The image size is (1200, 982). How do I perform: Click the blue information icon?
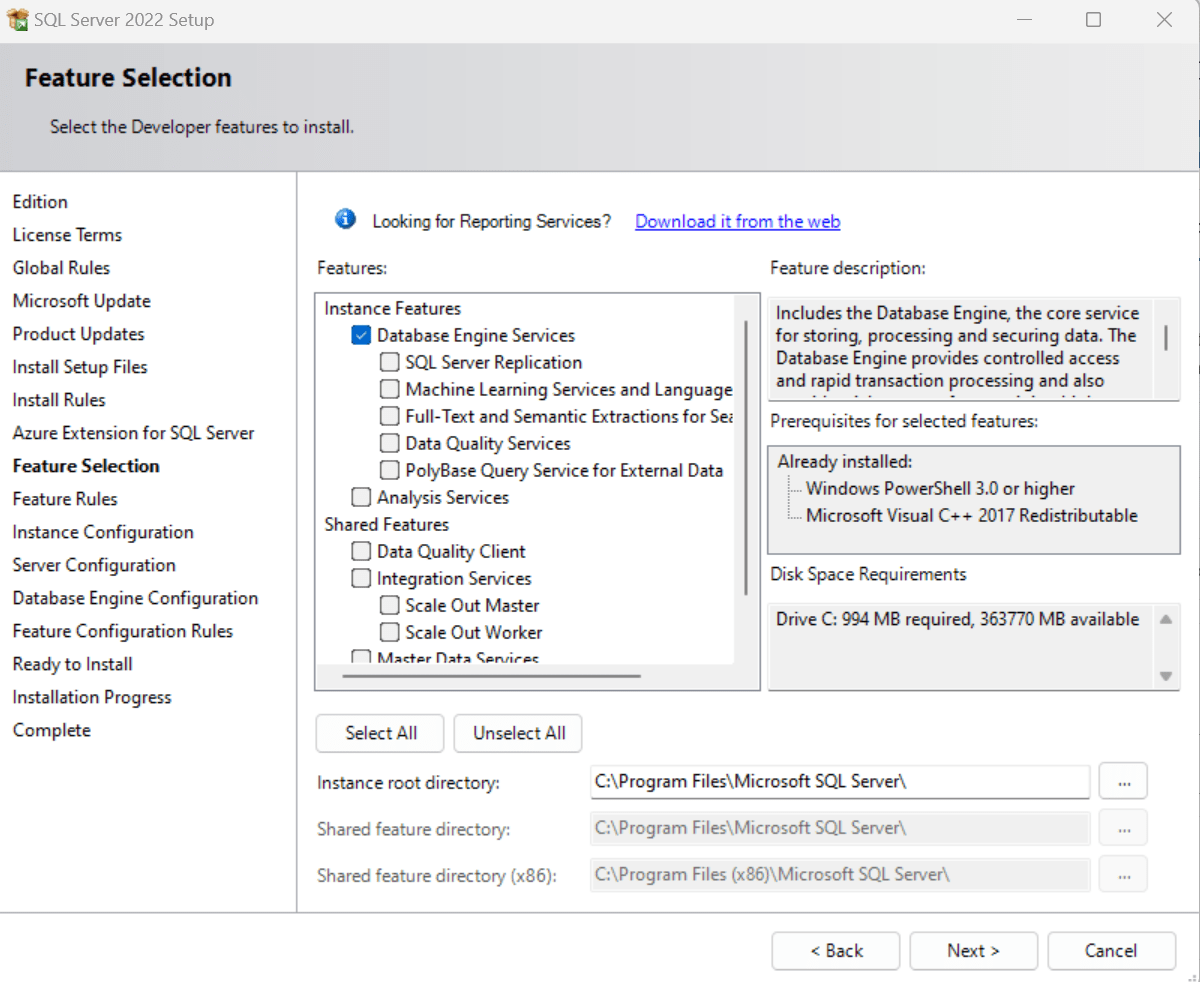pos(345,219)
